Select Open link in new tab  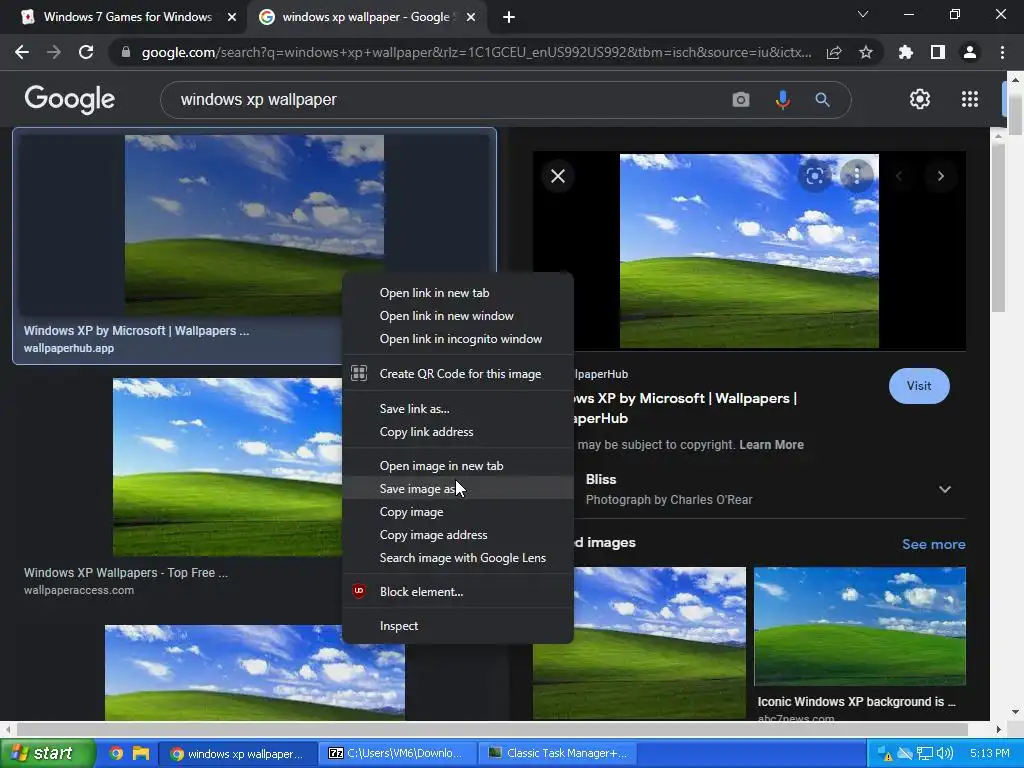pos(458,293)
